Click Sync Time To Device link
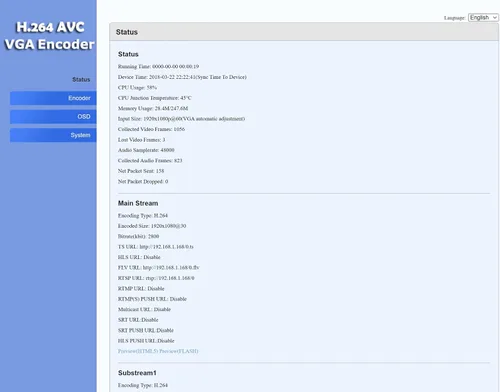 click(221, 77)
